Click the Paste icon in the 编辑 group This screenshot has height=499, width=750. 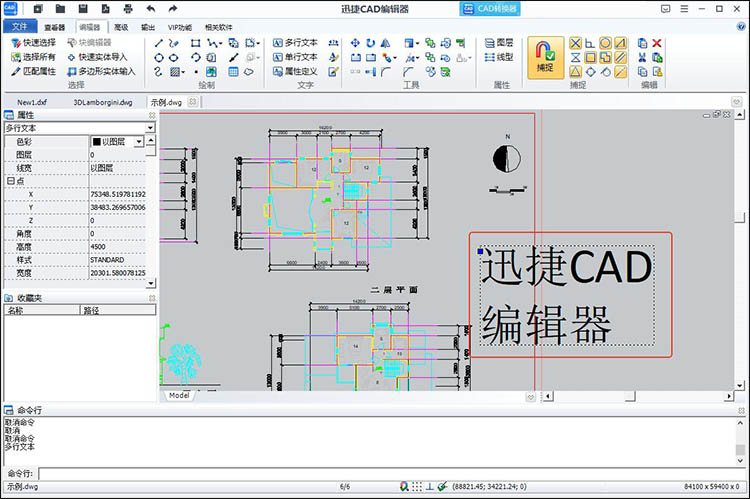point(657,57)
